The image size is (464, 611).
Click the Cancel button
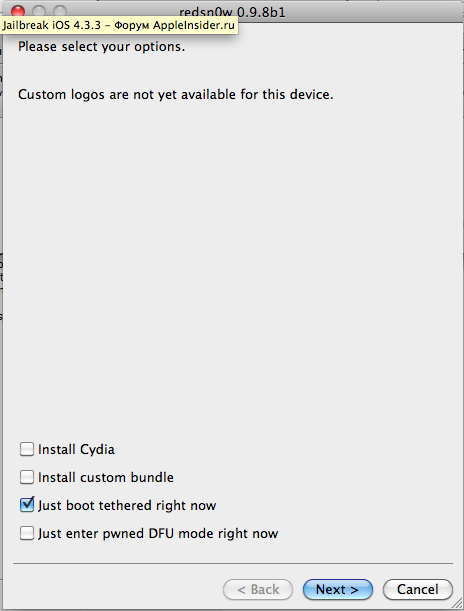click(x=418, y=590)
